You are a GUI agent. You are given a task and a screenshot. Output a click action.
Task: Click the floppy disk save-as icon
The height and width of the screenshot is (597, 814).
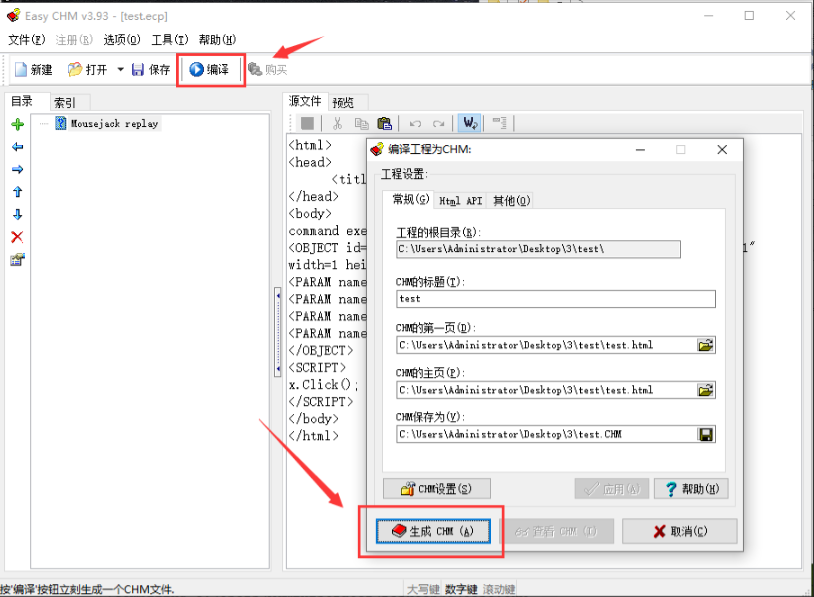click(706, 435)
